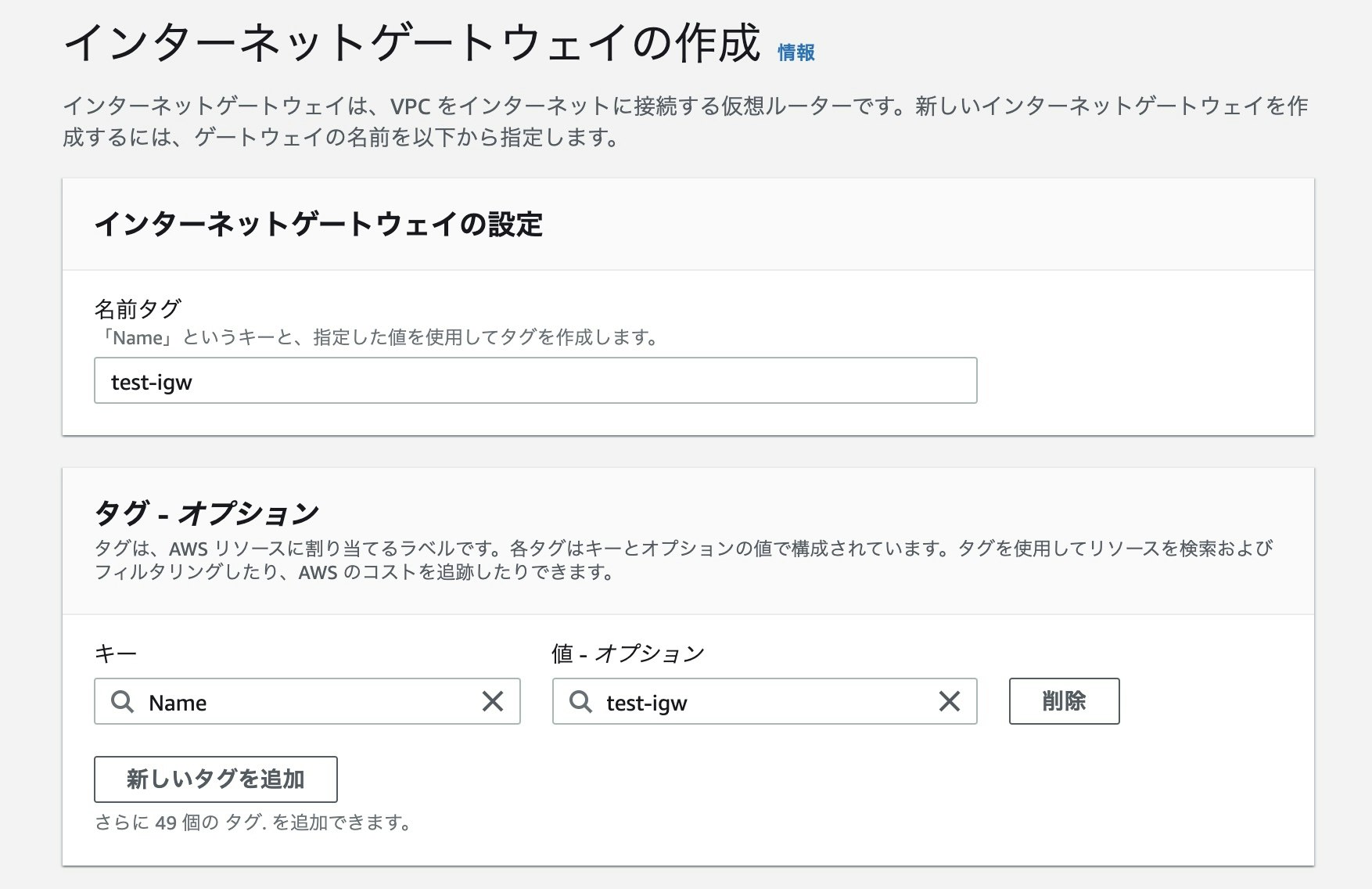
Task: Click the 削除 button to remove the tag
Action: point(1065,700)
